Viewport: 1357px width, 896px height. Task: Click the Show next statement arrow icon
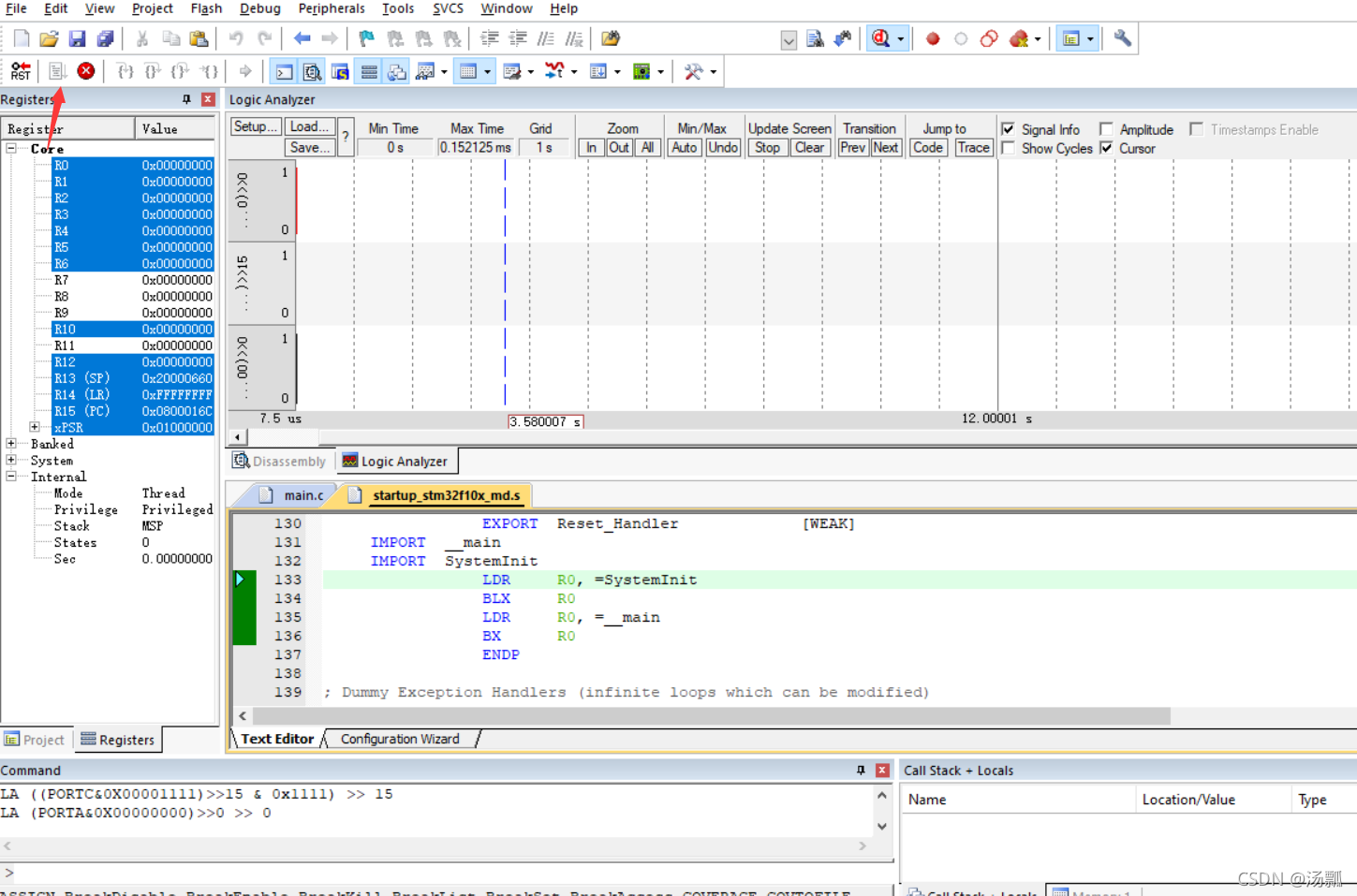[245, 71]
